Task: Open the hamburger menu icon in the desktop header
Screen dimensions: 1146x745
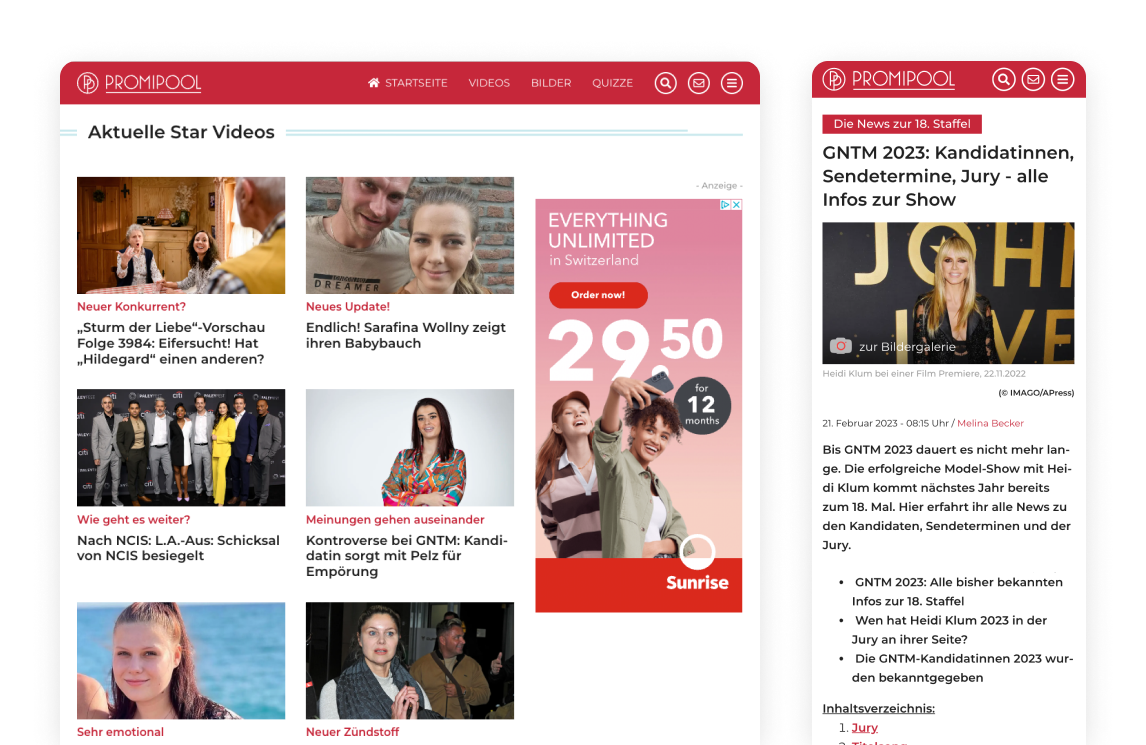Action: click(732, 82)
